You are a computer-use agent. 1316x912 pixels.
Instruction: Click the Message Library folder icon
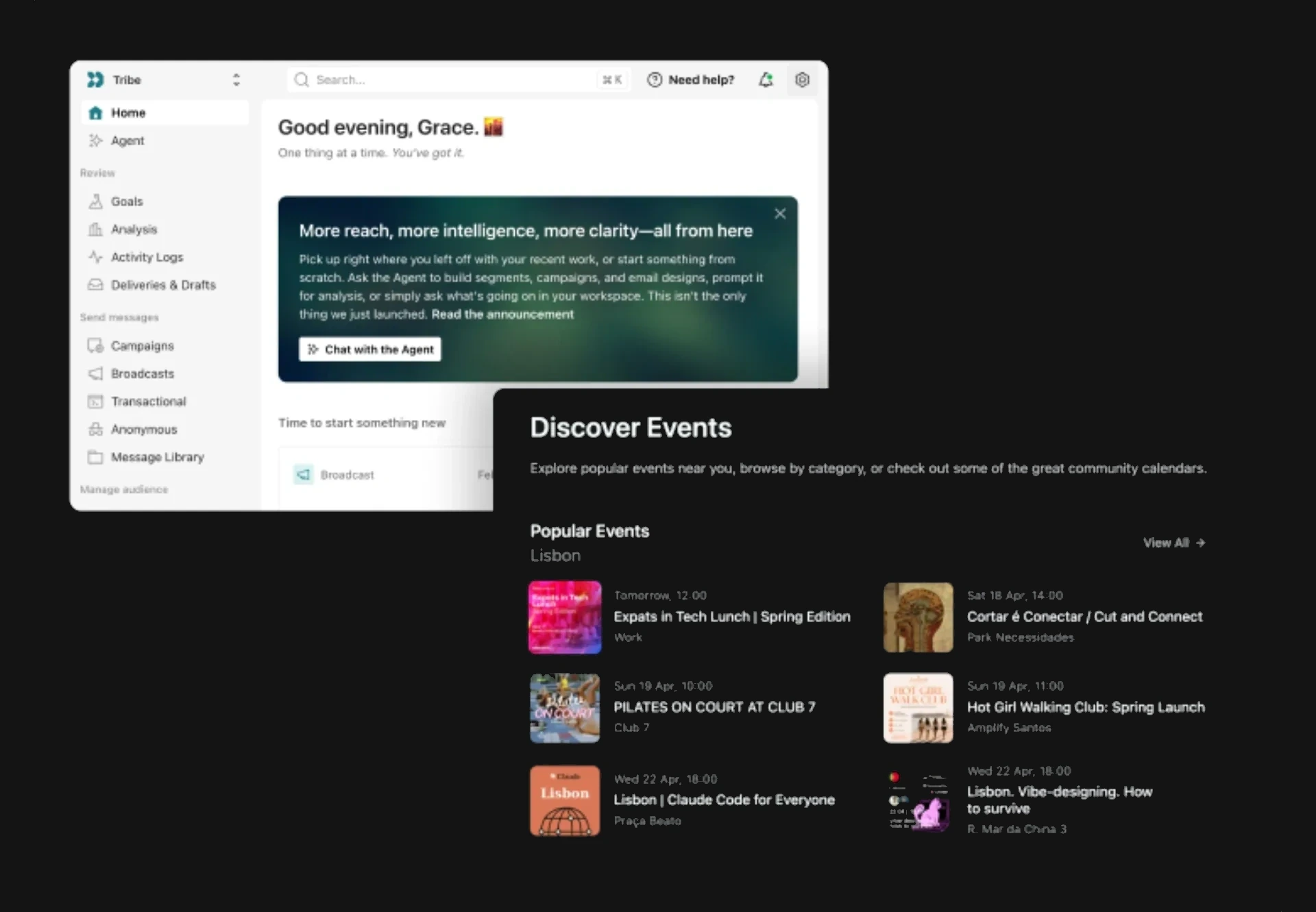coord(95,457)
